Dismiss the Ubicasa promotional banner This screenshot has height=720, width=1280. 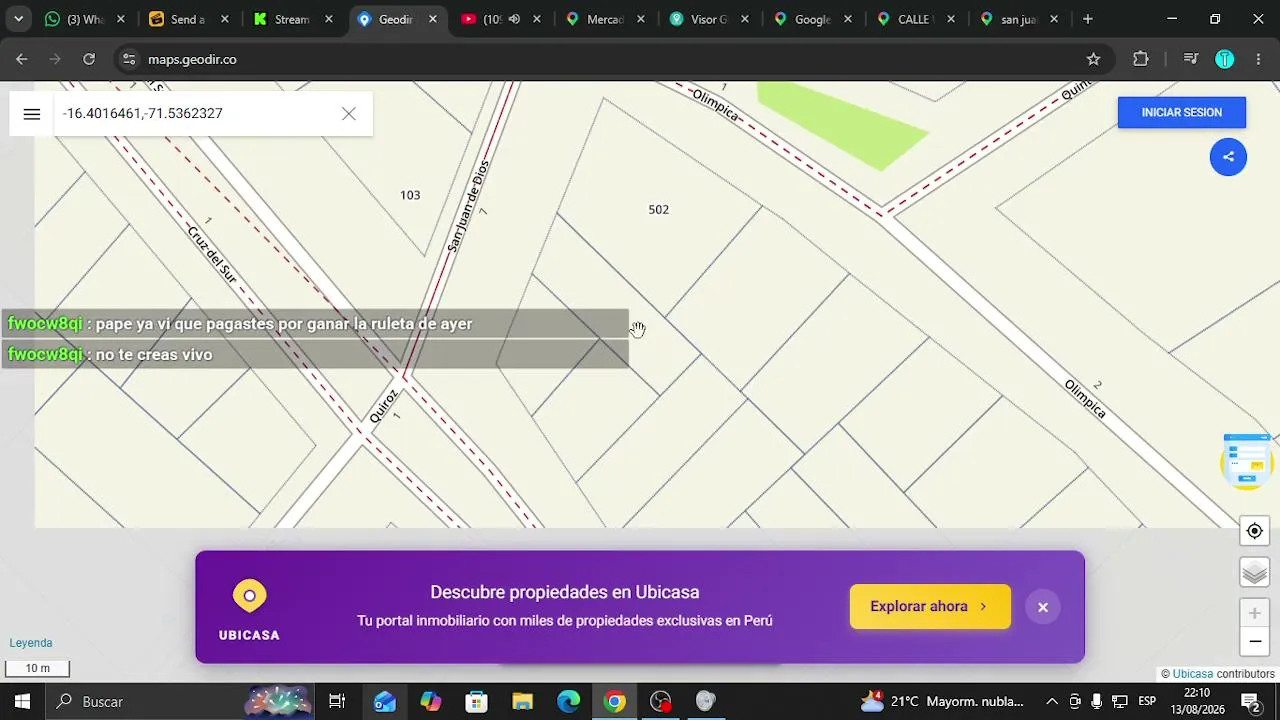pos(1043,607)
